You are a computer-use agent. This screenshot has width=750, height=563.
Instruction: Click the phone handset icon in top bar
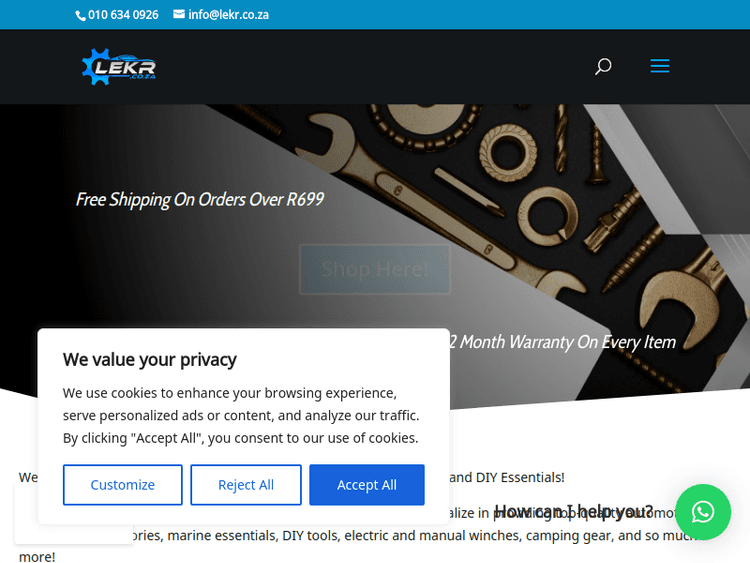click(x=80, y=16)
